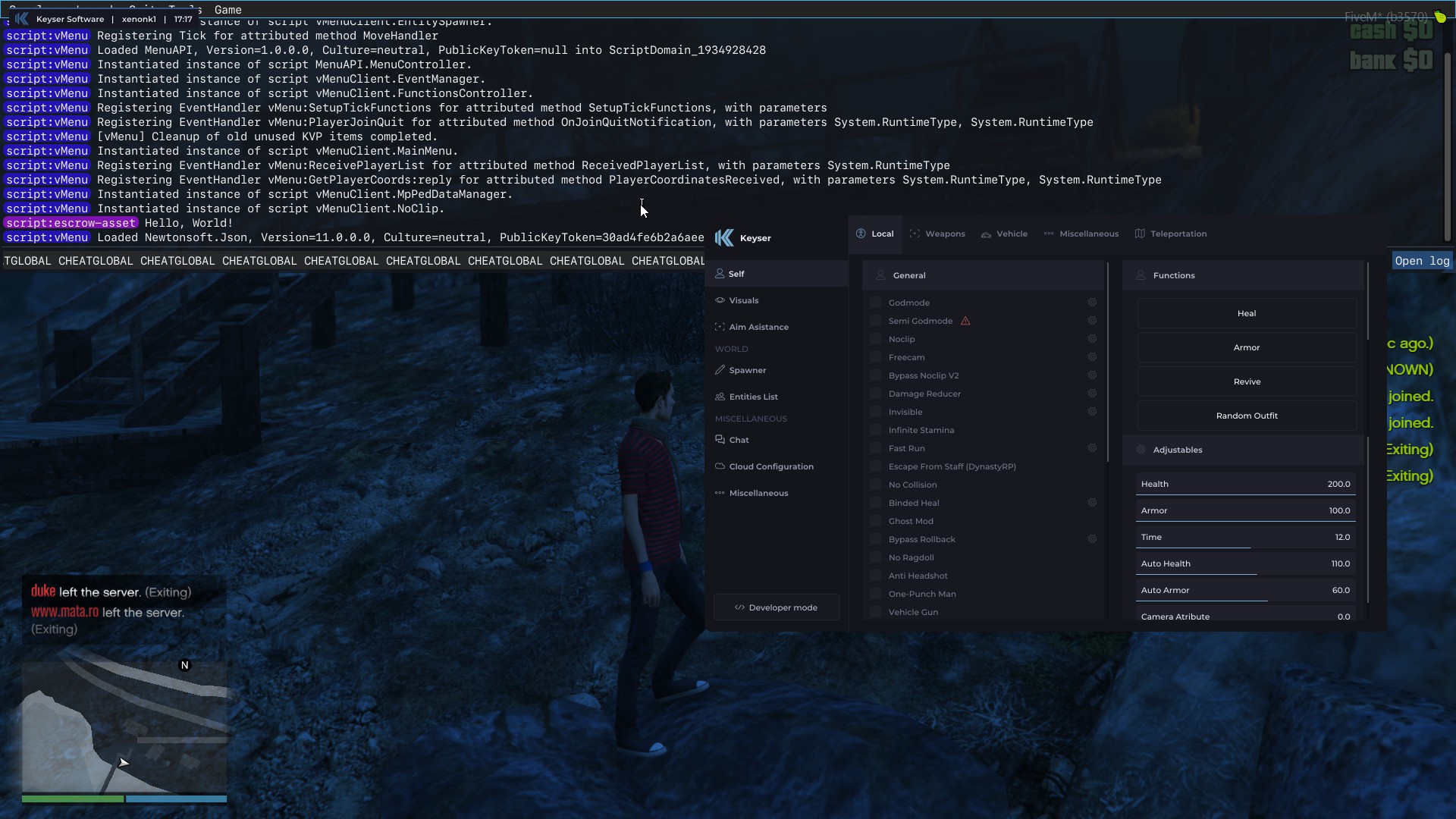Click the dots icon for sidebar Miscellaneous
This screenshot has height=819, width=1456.
tap(720, 493)
